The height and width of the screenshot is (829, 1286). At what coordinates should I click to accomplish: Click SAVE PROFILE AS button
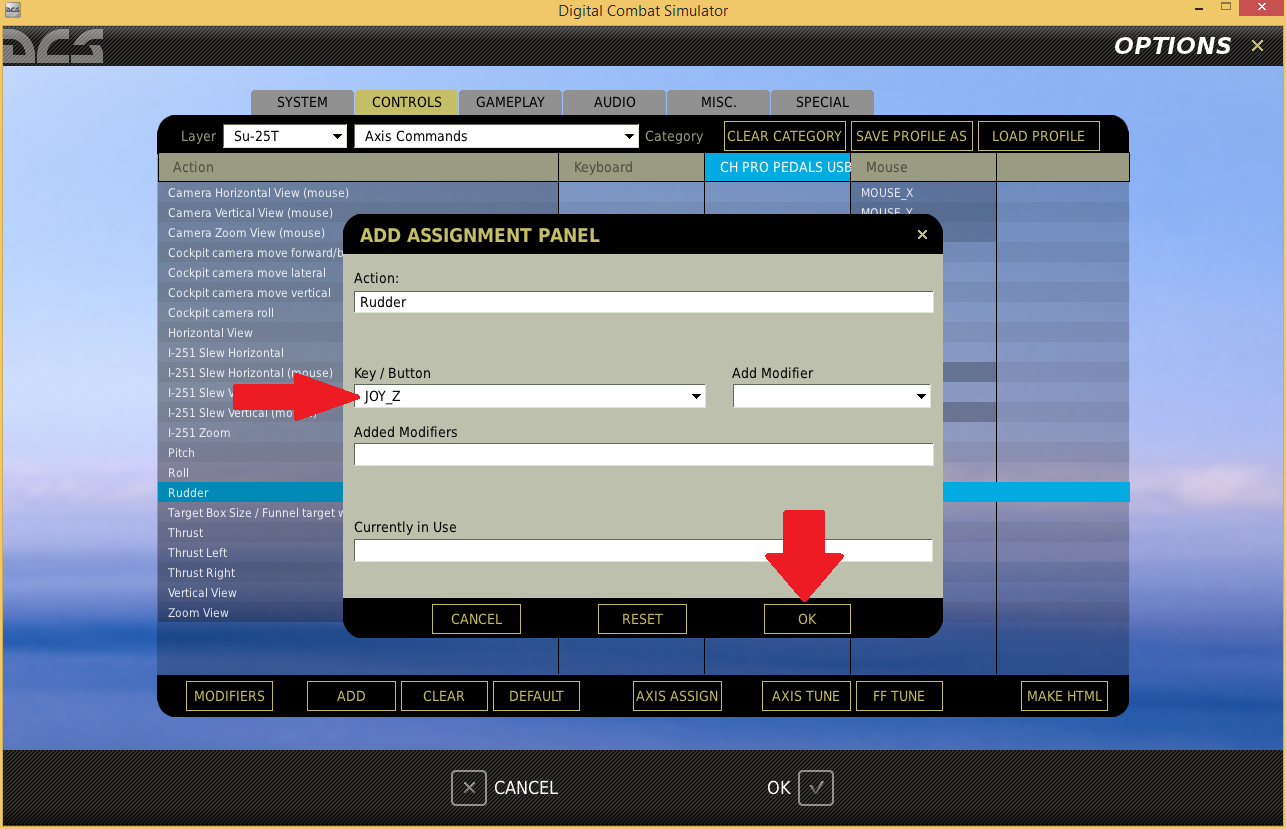pyautogui.click(x=911, y=136)
